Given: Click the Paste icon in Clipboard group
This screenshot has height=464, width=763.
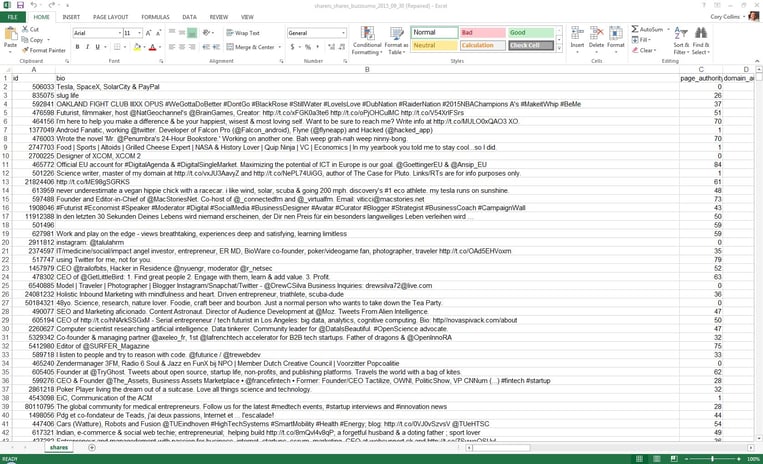Looking at the screenshot, I should 10,34.
